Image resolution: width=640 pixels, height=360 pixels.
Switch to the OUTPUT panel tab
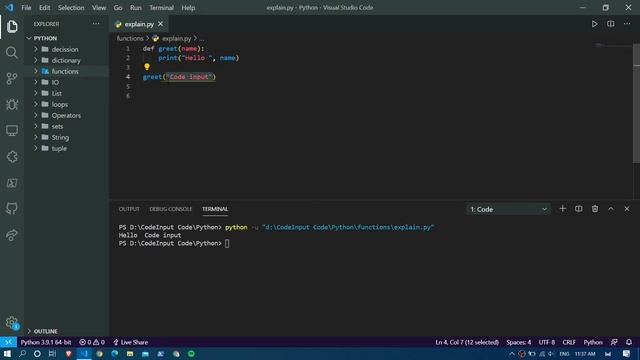pos(129,209)
